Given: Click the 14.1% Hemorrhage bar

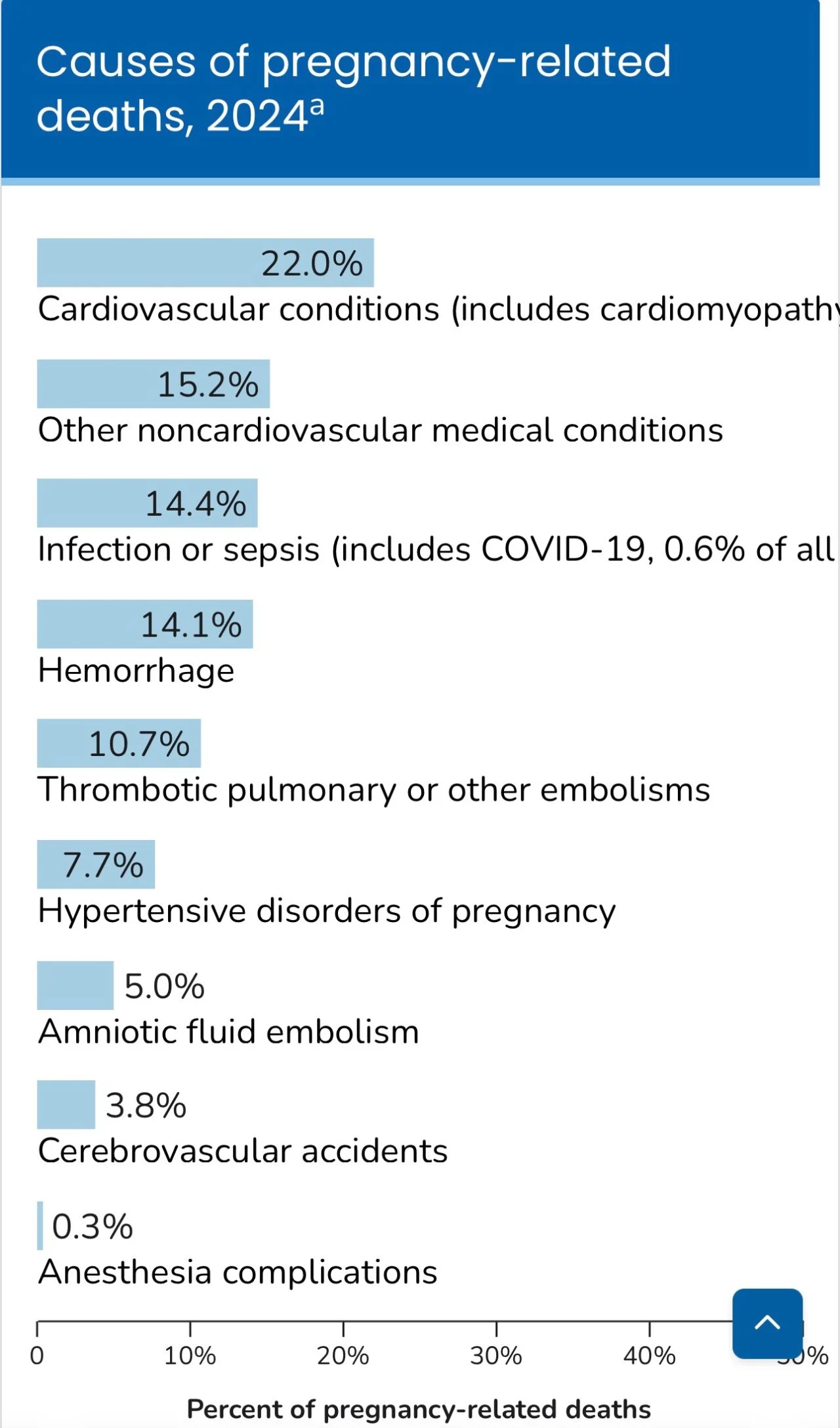Looking at the screenshot, I should [x=144, y=624].
